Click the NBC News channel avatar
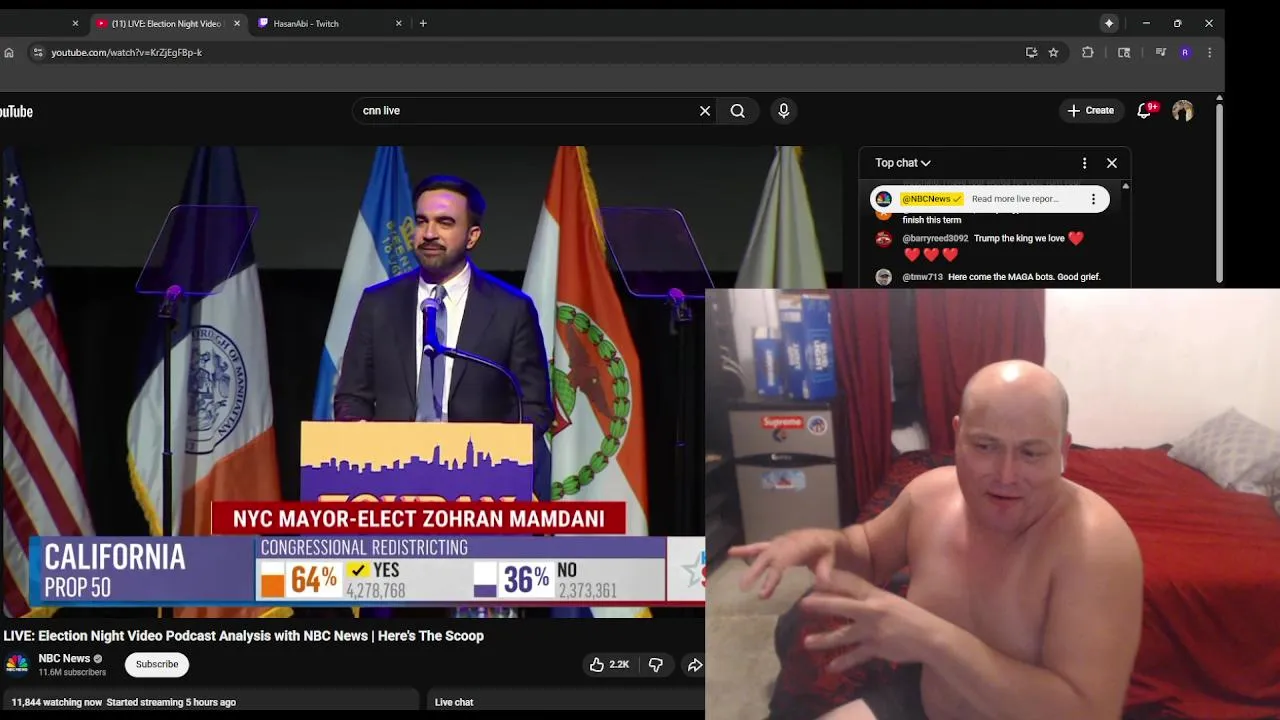 pos(16,664)
